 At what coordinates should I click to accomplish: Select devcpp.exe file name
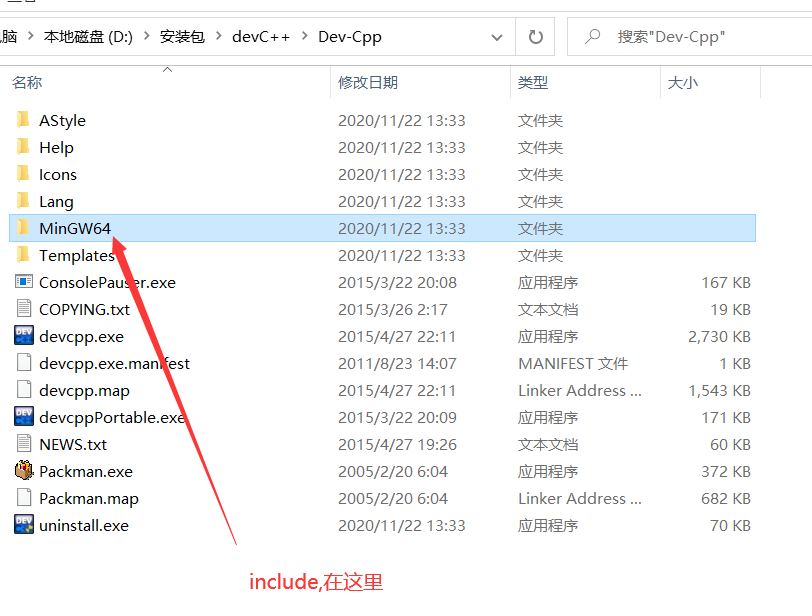coord(82,336)
